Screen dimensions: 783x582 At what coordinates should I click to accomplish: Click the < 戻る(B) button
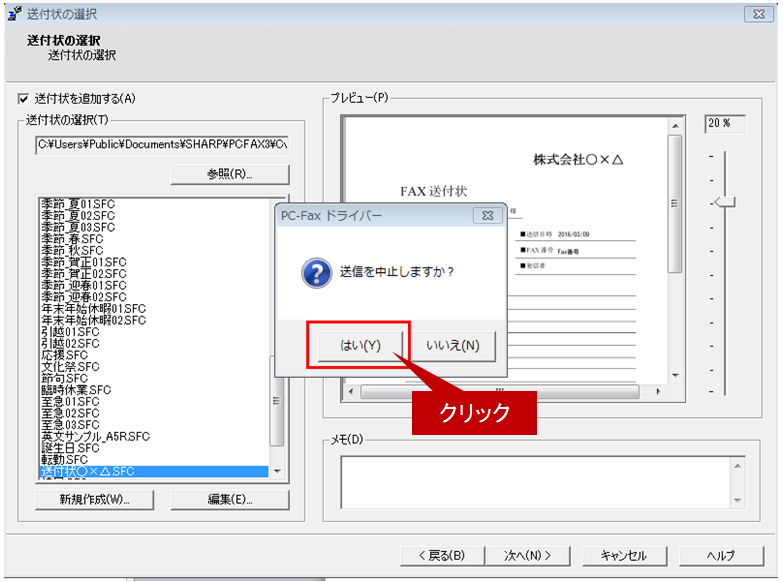(442, 556)
